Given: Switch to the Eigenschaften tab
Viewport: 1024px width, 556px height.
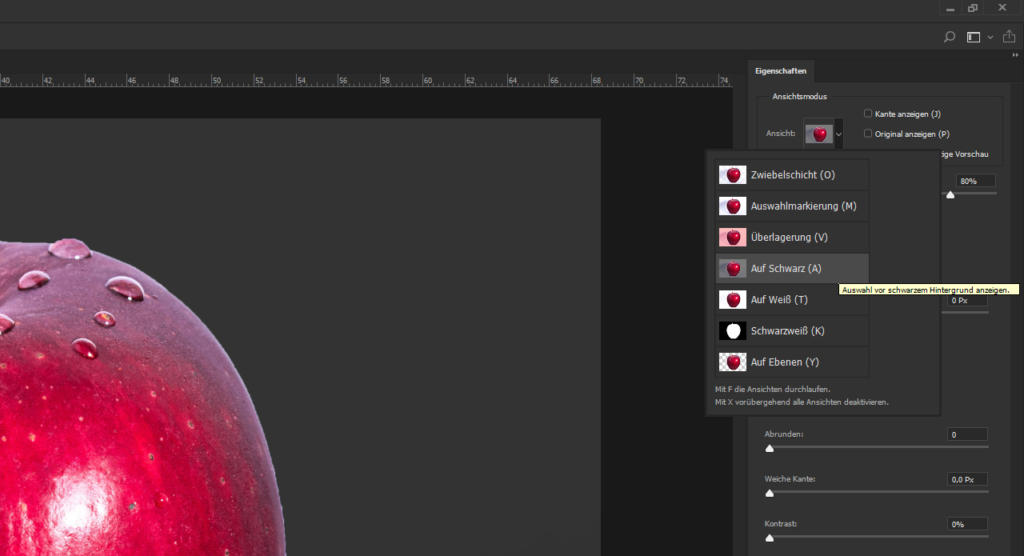Looking at the screenshot, I should (x=780, y=71).
